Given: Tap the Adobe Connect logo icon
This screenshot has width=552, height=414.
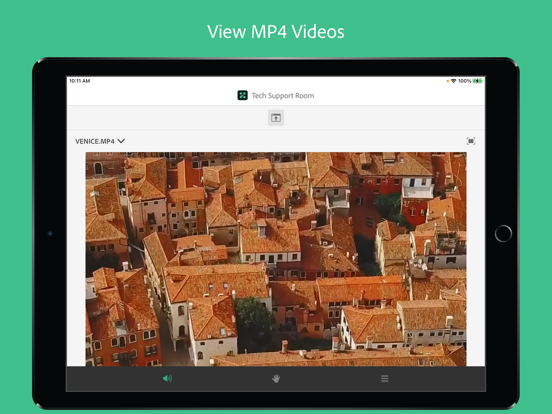Looking at the screenshot, I should point(243,95).
